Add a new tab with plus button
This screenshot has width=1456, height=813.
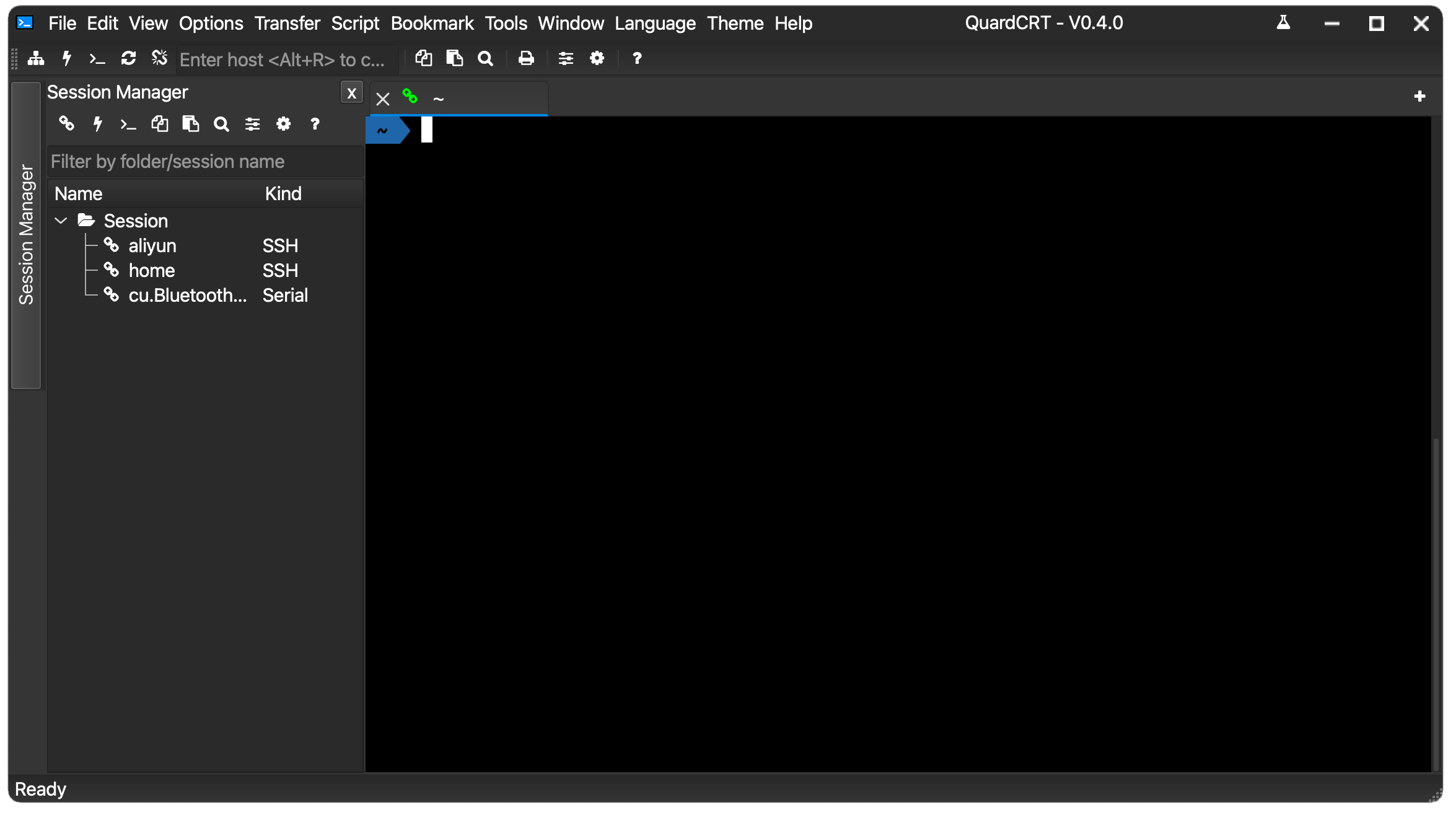point(1419,97)
